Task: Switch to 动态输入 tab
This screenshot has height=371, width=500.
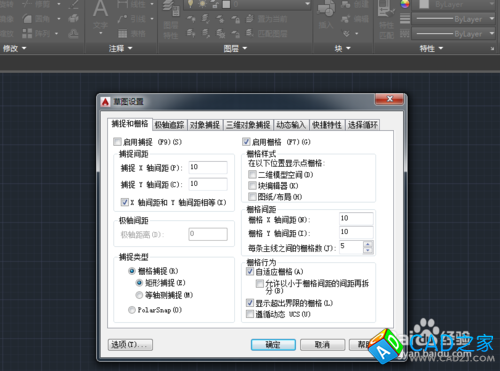Action: point(291,125)
